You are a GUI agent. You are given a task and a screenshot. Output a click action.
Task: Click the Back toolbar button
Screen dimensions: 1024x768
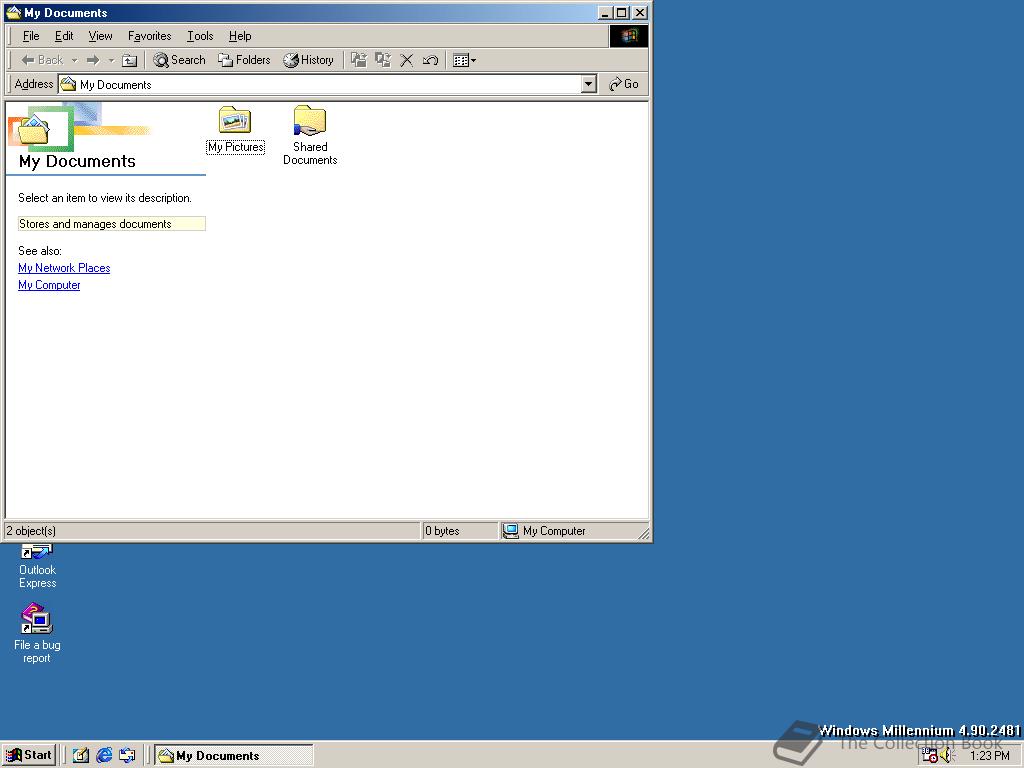point(41,60)
